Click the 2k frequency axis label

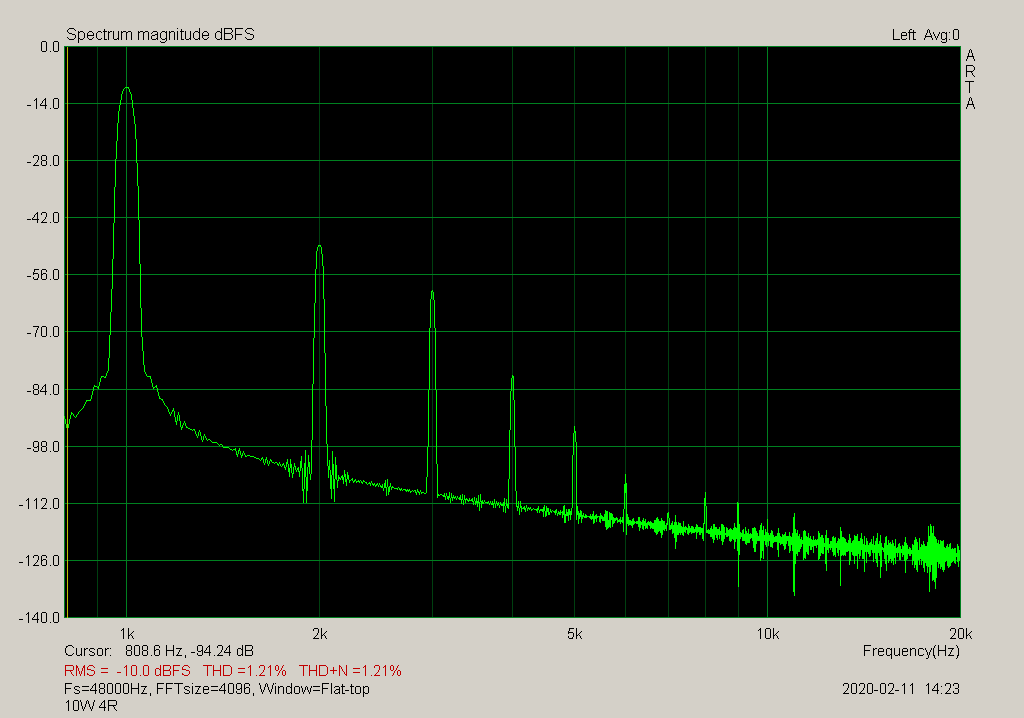[x=319, y=634]
